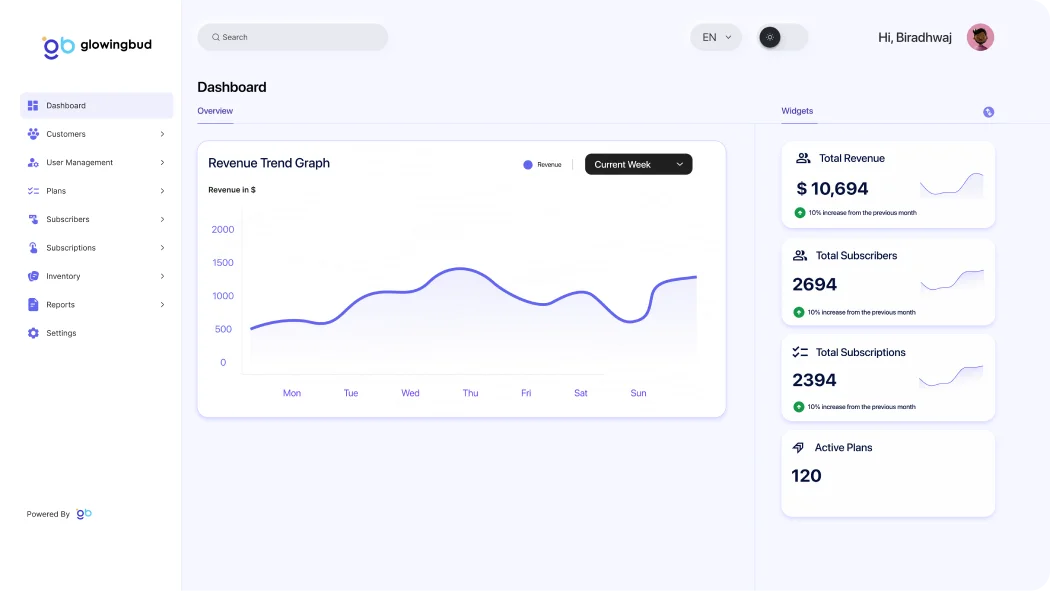
Task: Click the Reports document icon
Action: point(33,305)
